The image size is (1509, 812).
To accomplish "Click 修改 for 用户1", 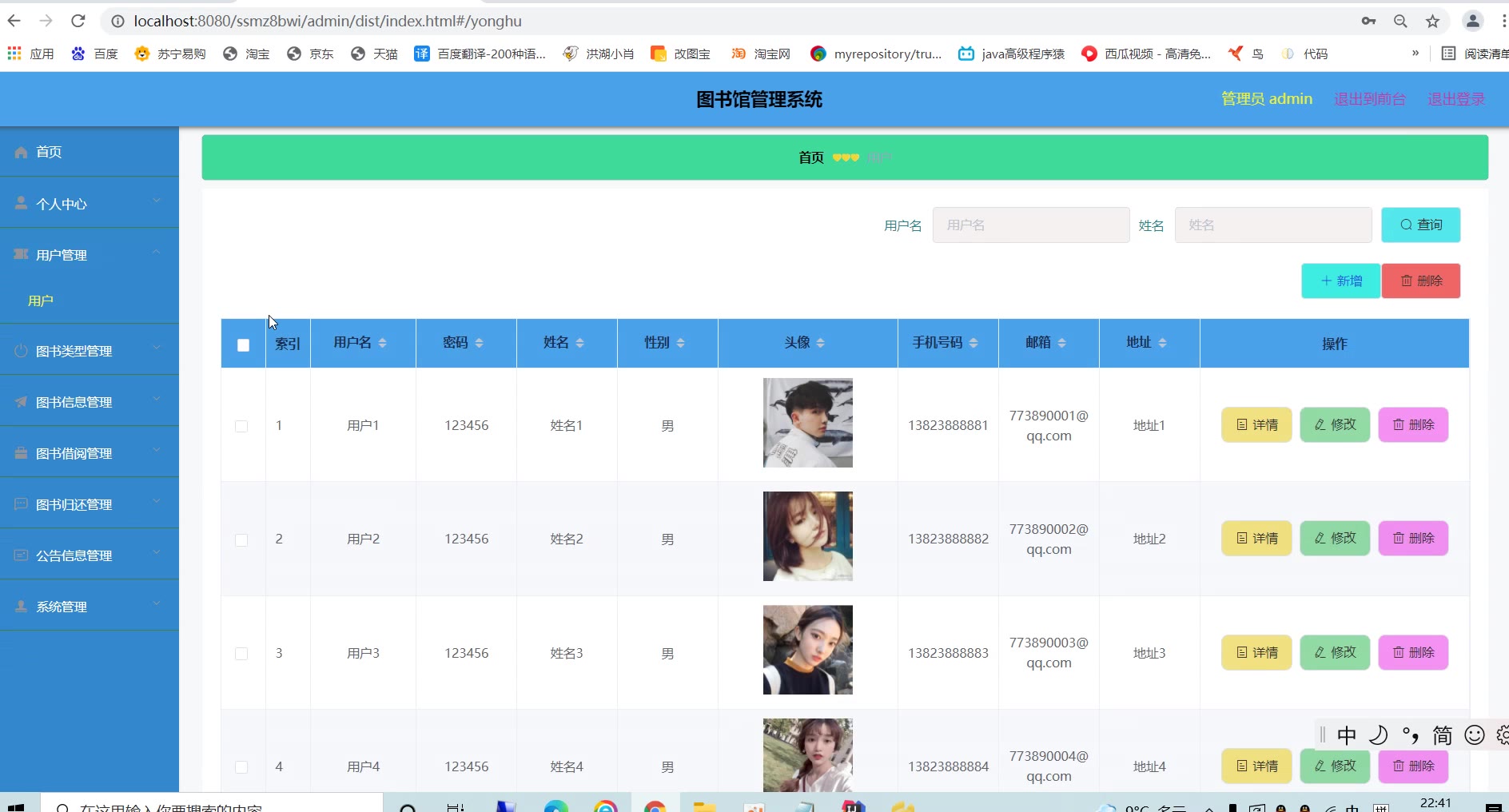I will click(x=1335, y=424).
